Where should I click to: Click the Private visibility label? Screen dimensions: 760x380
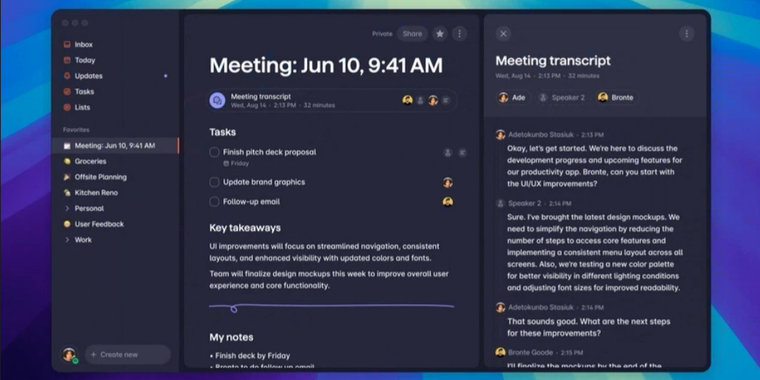(382, 34)
